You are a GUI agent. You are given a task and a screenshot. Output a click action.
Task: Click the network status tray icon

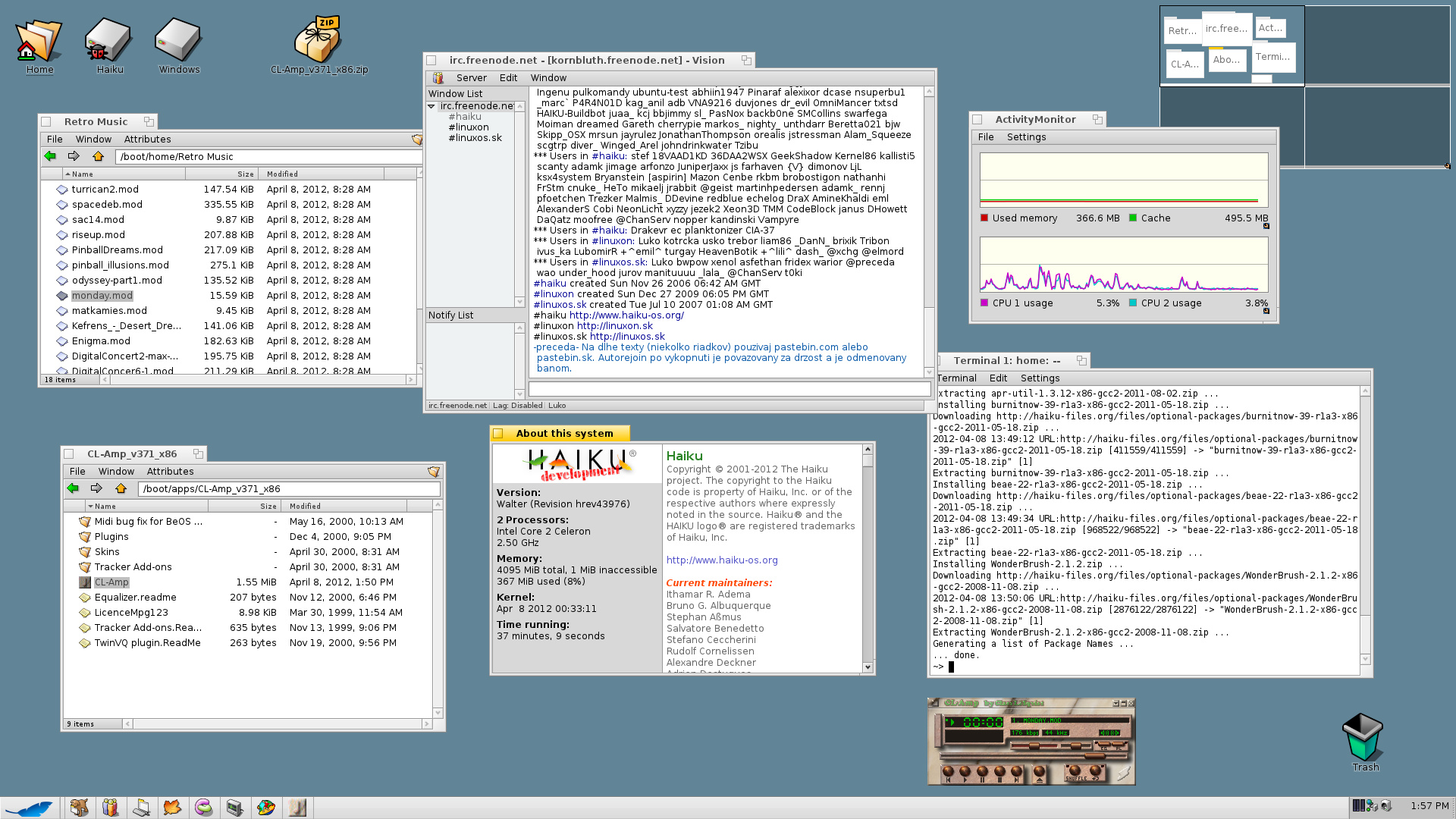pos(1373,806)
